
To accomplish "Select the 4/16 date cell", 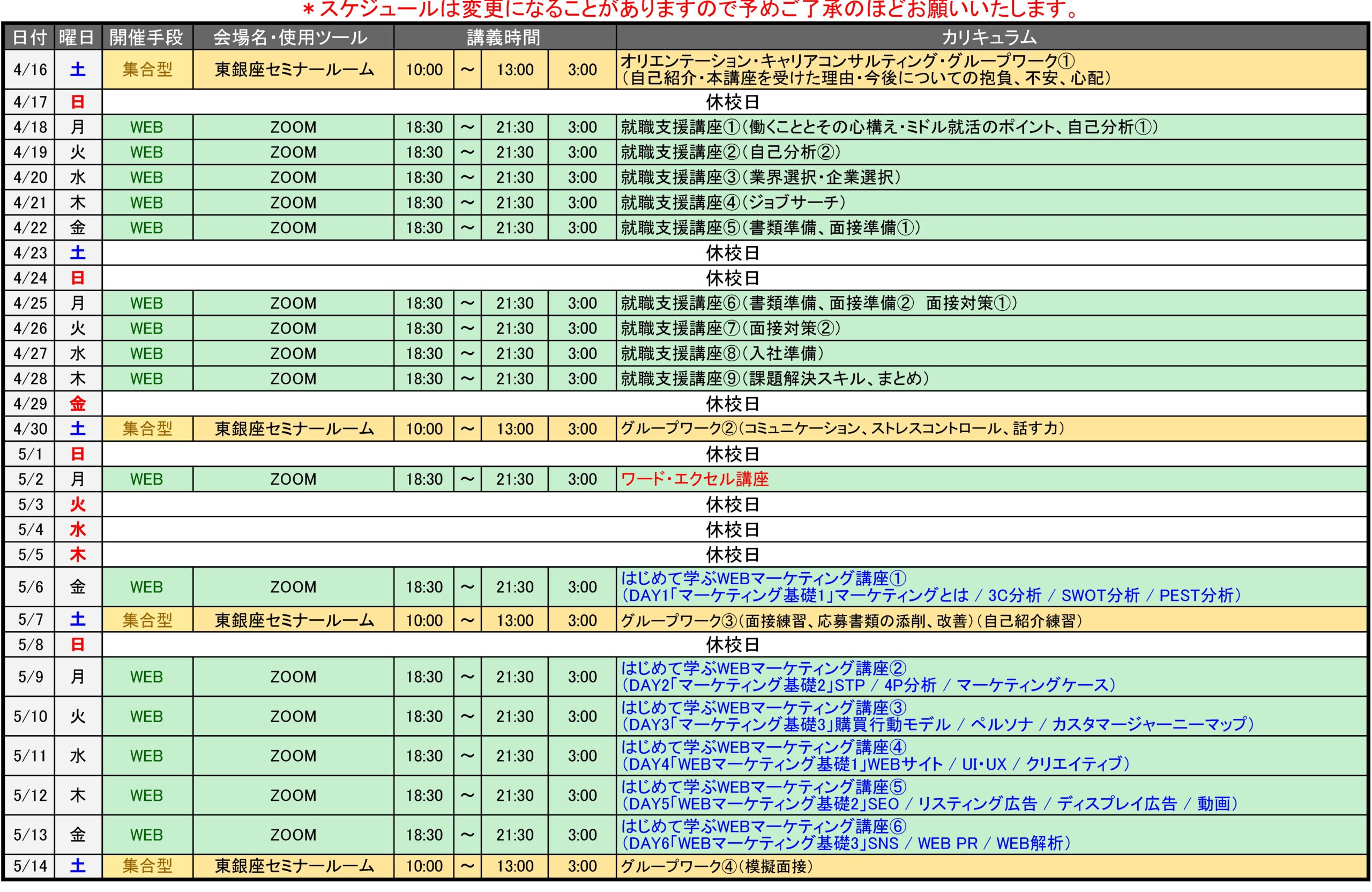I will pyautogui.click(x=29, y=70).
